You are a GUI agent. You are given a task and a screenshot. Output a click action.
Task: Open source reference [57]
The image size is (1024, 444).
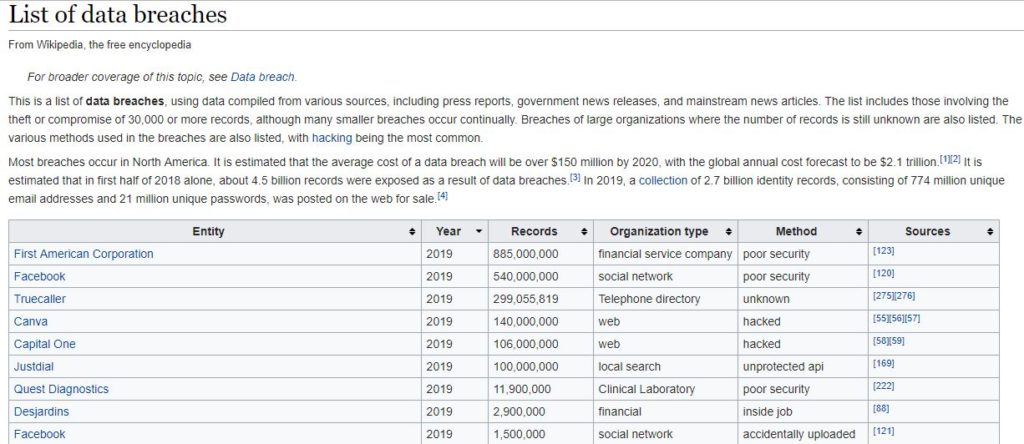913,318
